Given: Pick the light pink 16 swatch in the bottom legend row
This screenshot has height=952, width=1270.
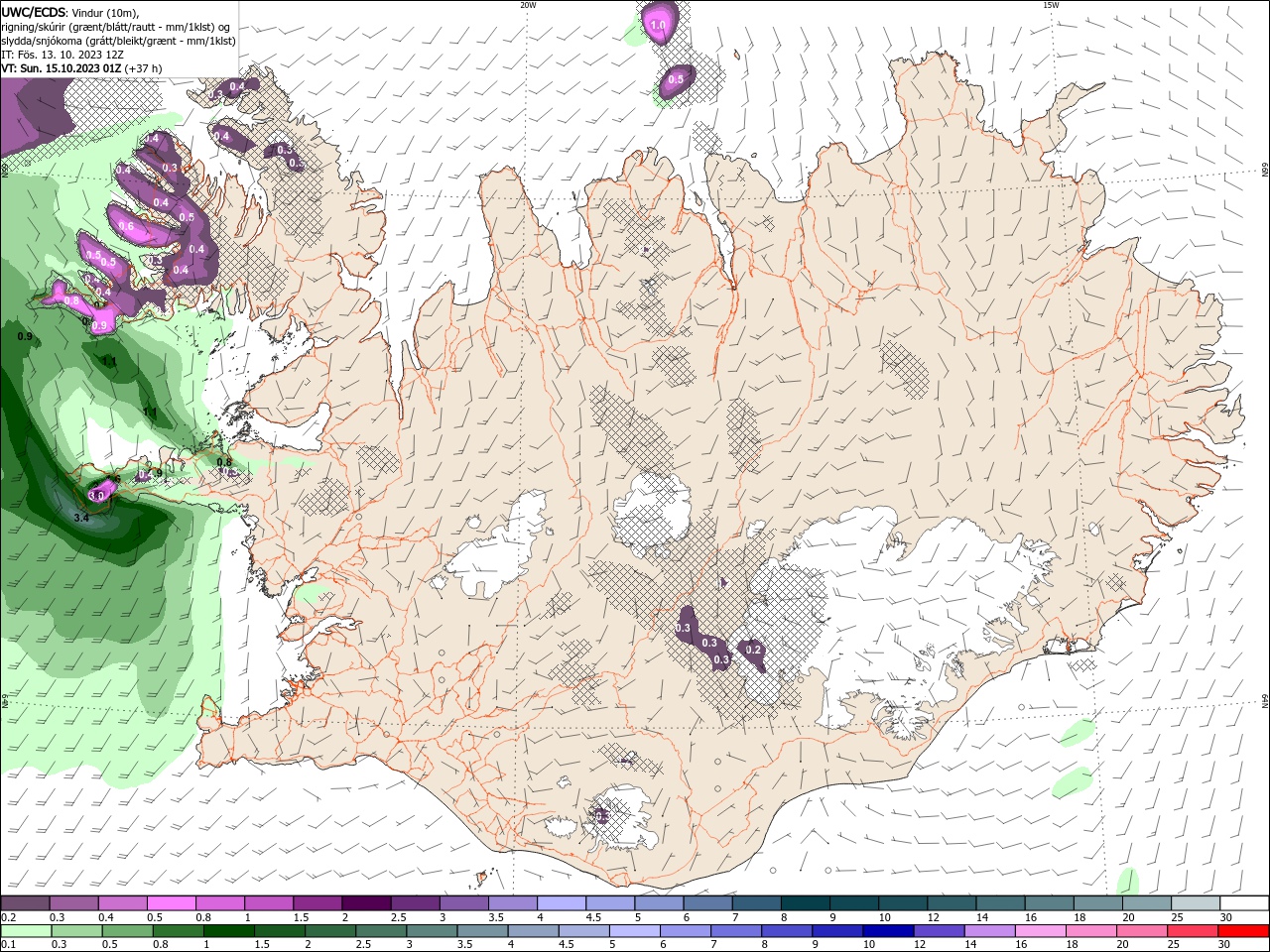Looking at the screenshot, I should point(1039,931).
